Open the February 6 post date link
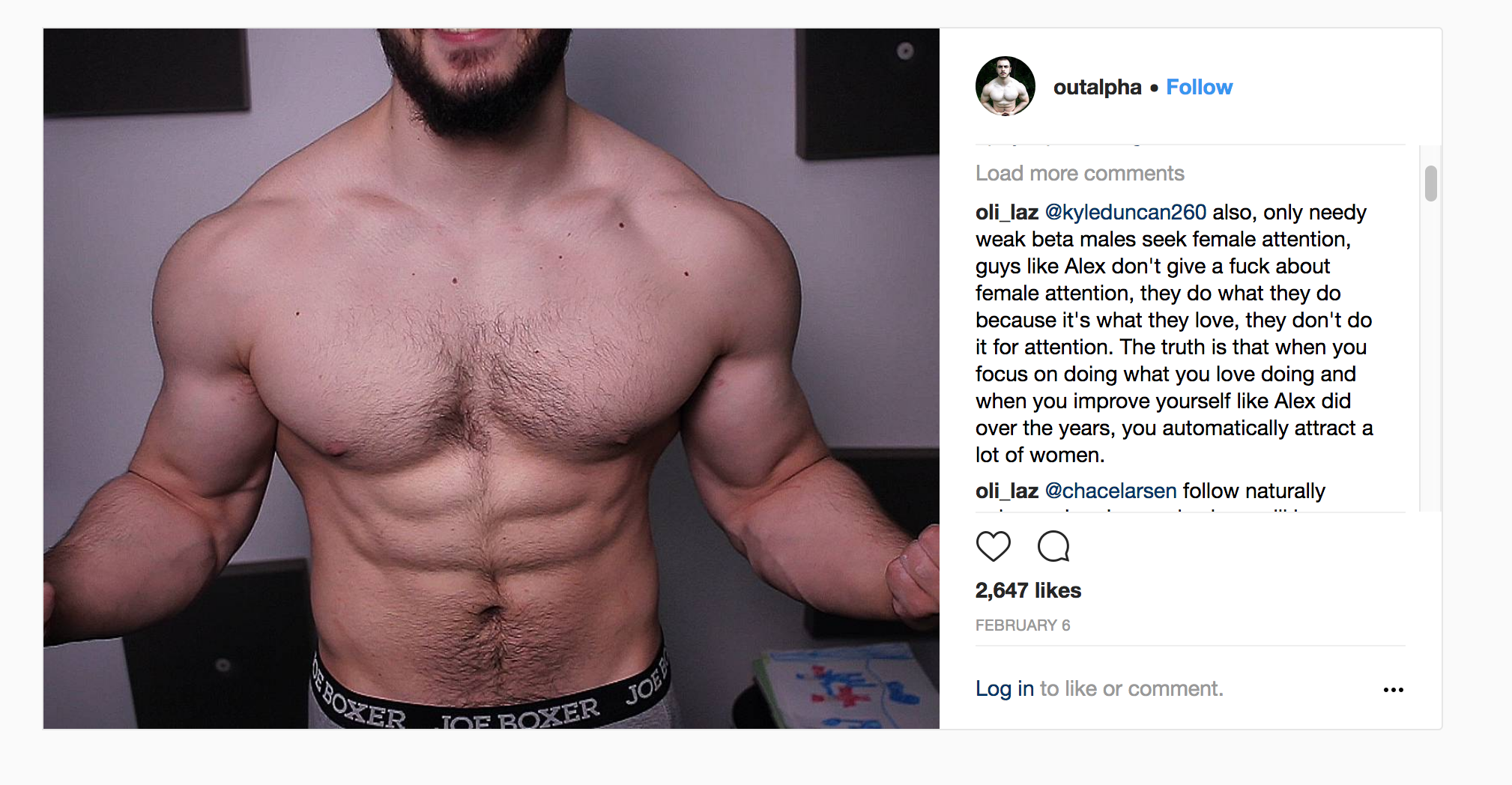 click(1023, 625)
